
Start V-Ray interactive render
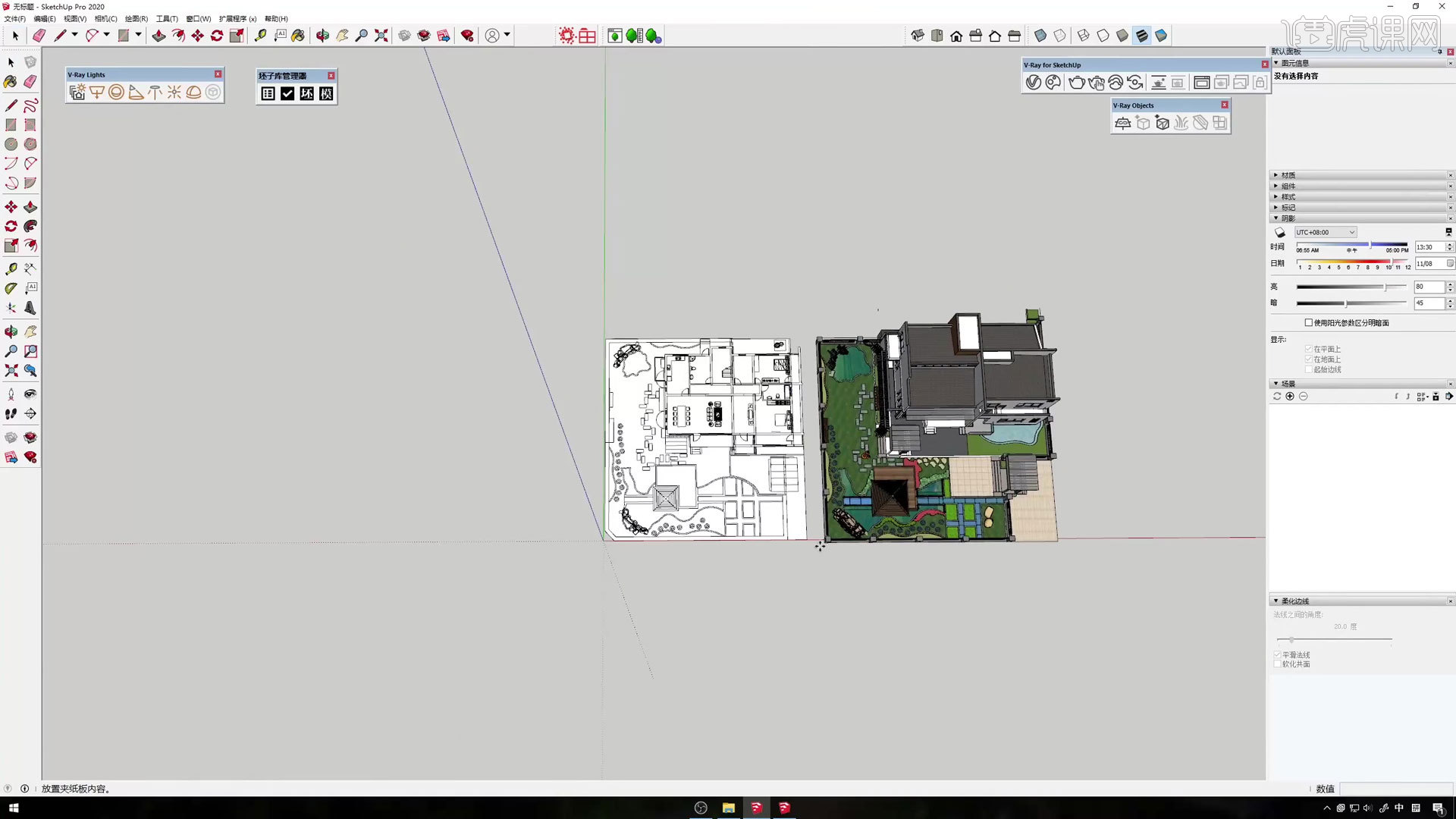[1097, 83]
